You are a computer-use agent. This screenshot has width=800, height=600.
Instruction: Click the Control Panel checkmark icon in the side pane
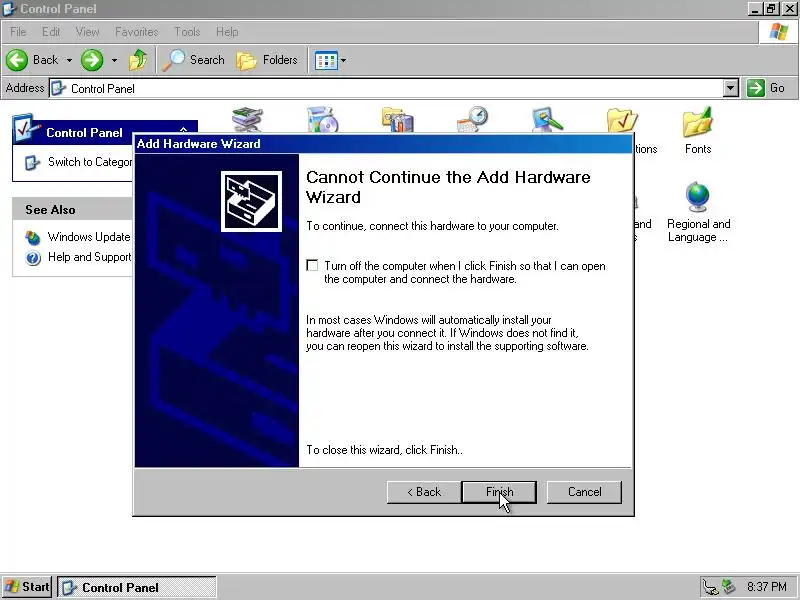(x=26, y=128)
